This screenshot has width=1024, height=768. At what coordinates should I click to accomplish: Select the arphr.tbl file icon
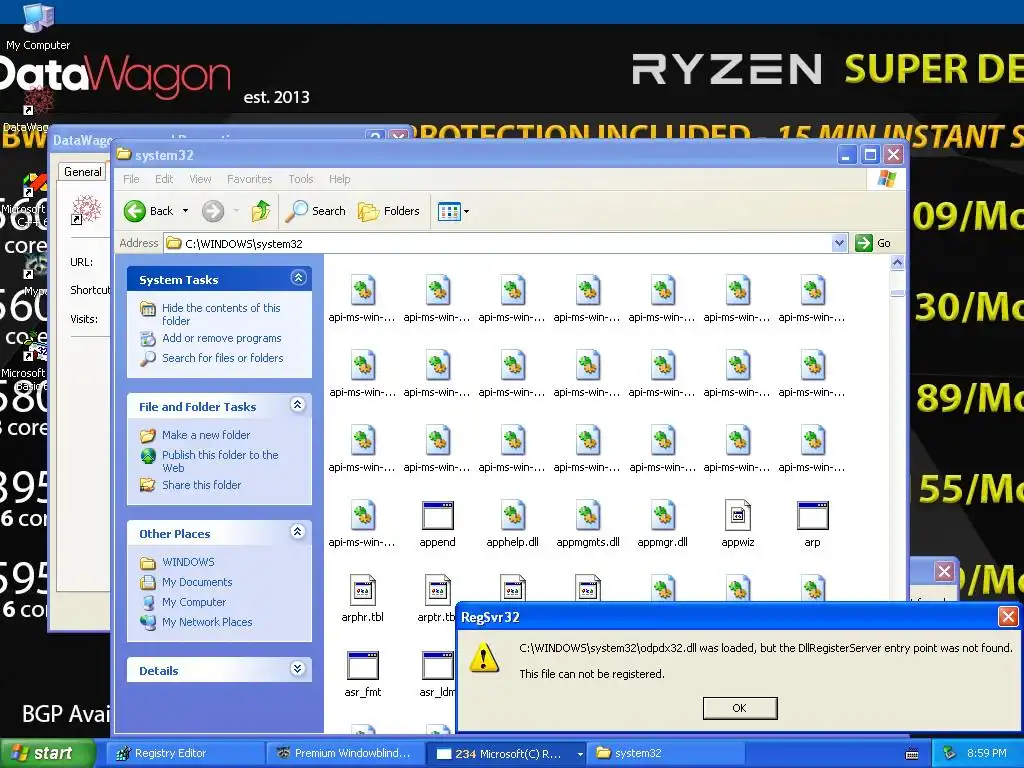362,591
